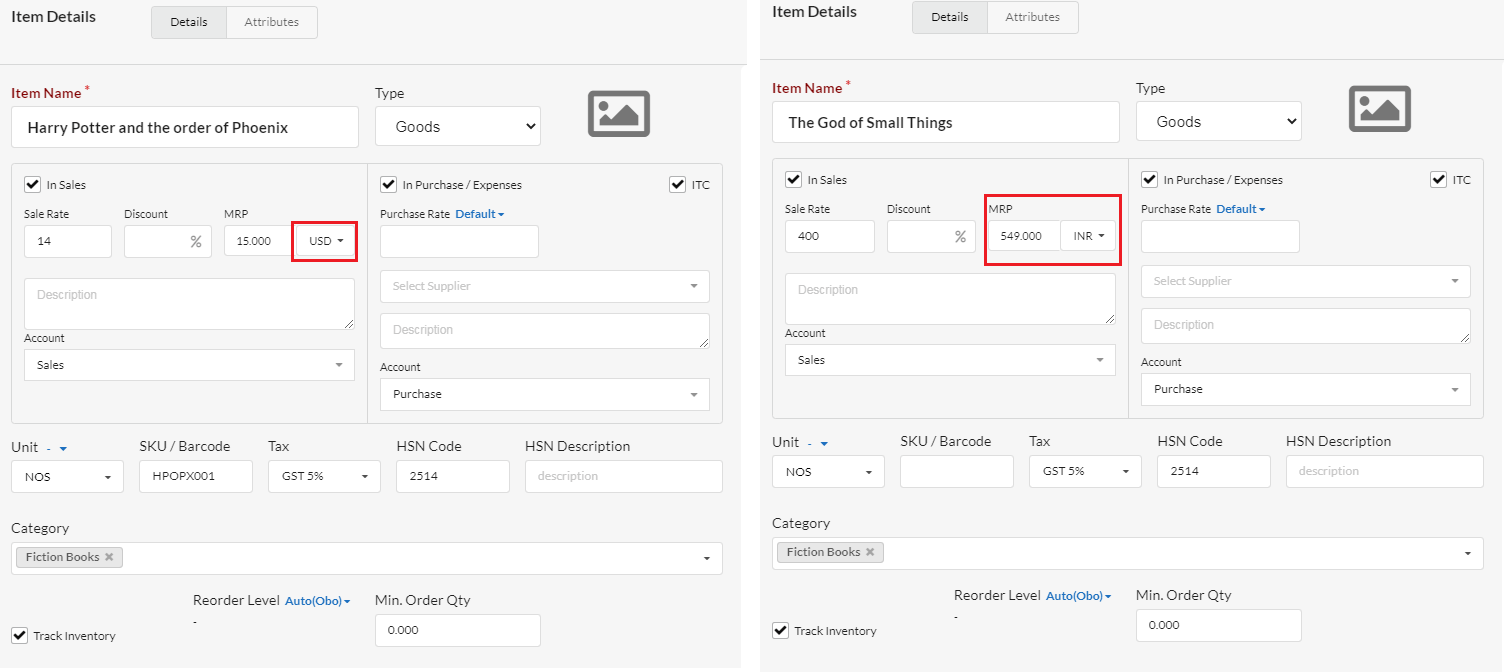Viewport: 1510px width, 672px height.
Task: Toggle In Purchase / Expenses in Harry Potter form
Action: [x=388, y=184]
